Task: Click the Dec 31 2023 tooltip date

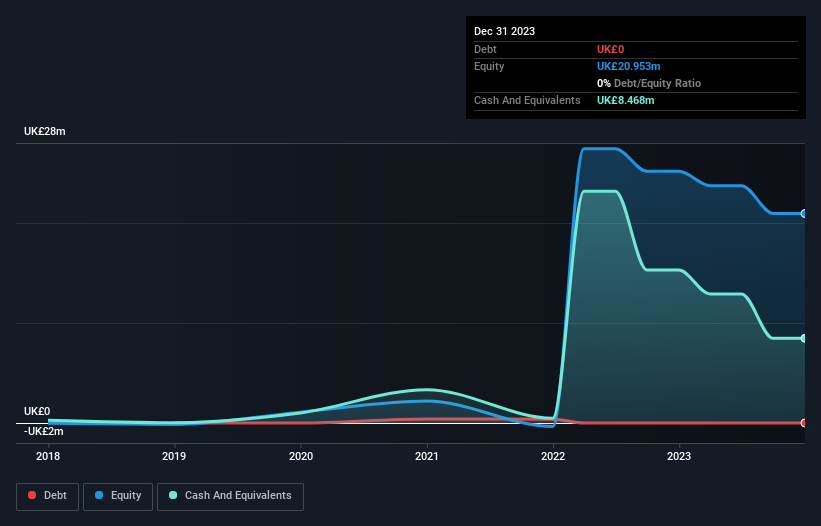Action: click(x=504, y=31)
